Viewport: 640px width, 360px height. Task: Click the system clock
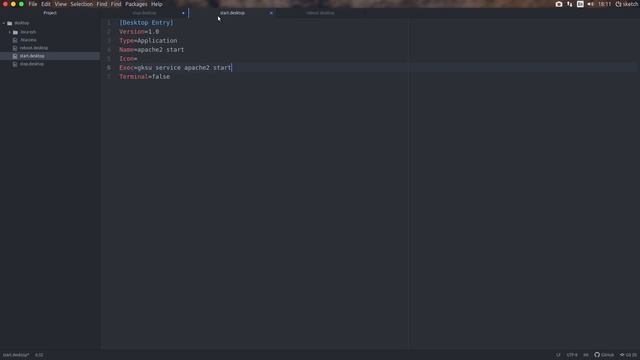point(604,4)
